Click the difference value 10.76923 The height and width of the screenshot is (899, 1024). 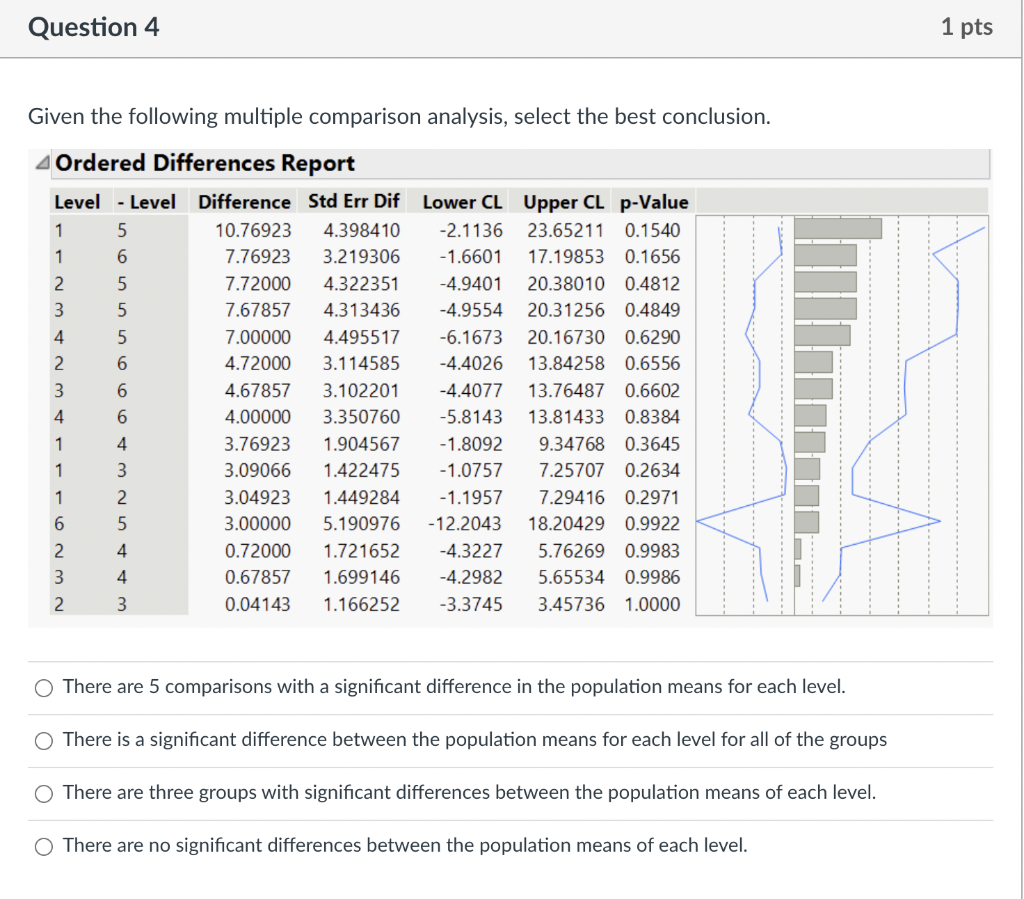coord(253,230)
